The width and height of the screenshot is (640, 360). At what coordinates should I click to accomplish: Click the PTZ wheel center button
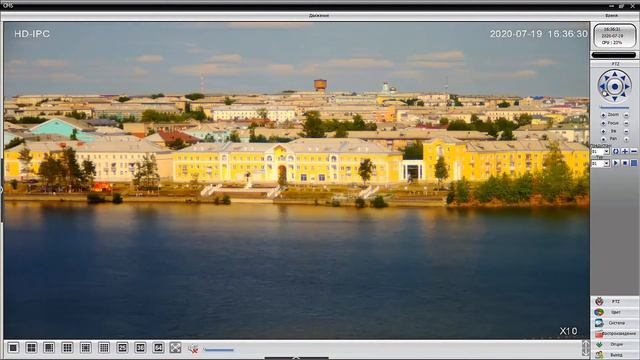pyautogui.click(x=615, y=87)
